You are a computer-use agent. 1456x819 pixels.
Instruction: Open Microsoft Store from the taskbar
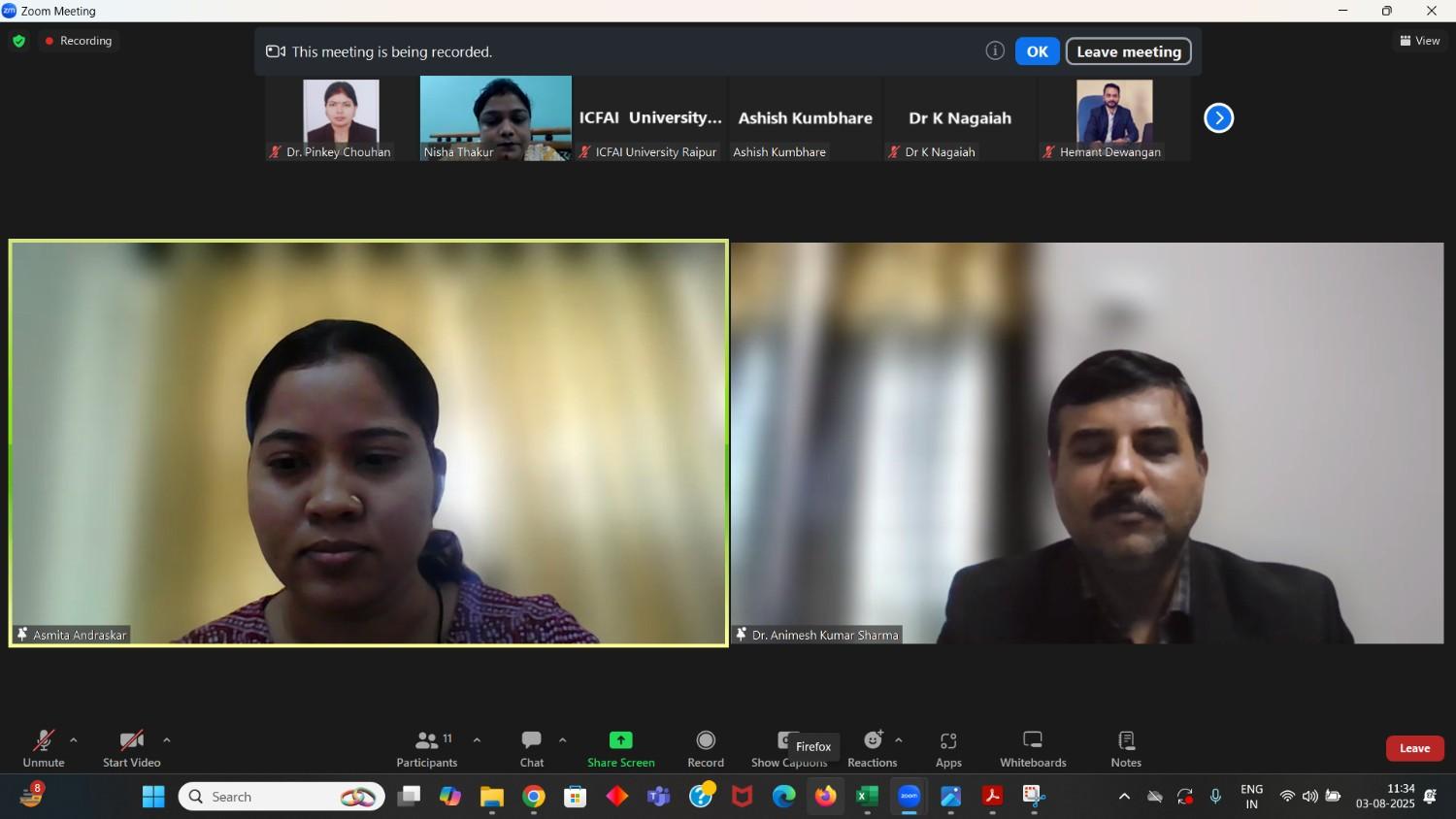point(576,797)
